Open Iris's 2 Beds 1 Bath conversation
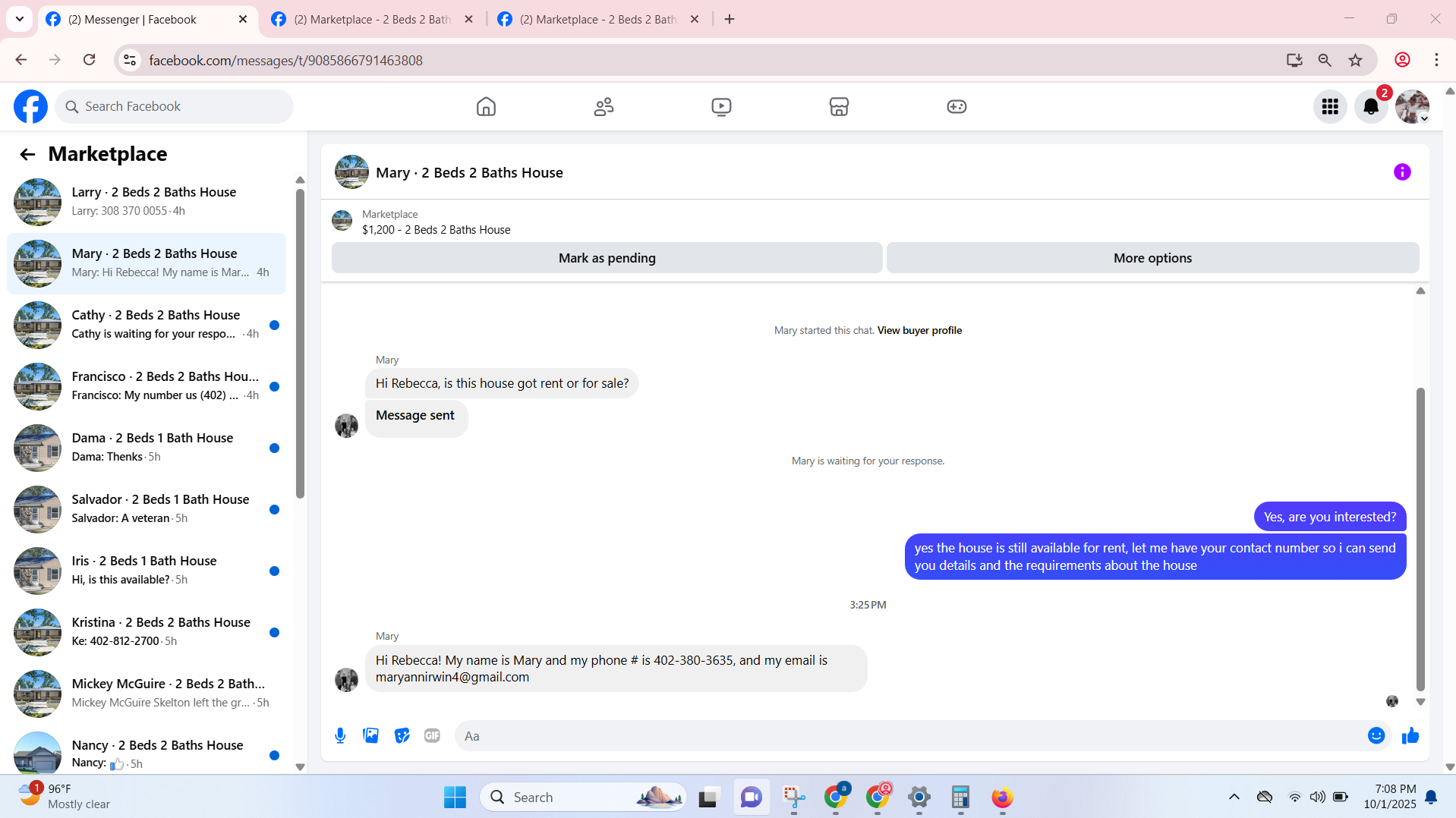 147,571
